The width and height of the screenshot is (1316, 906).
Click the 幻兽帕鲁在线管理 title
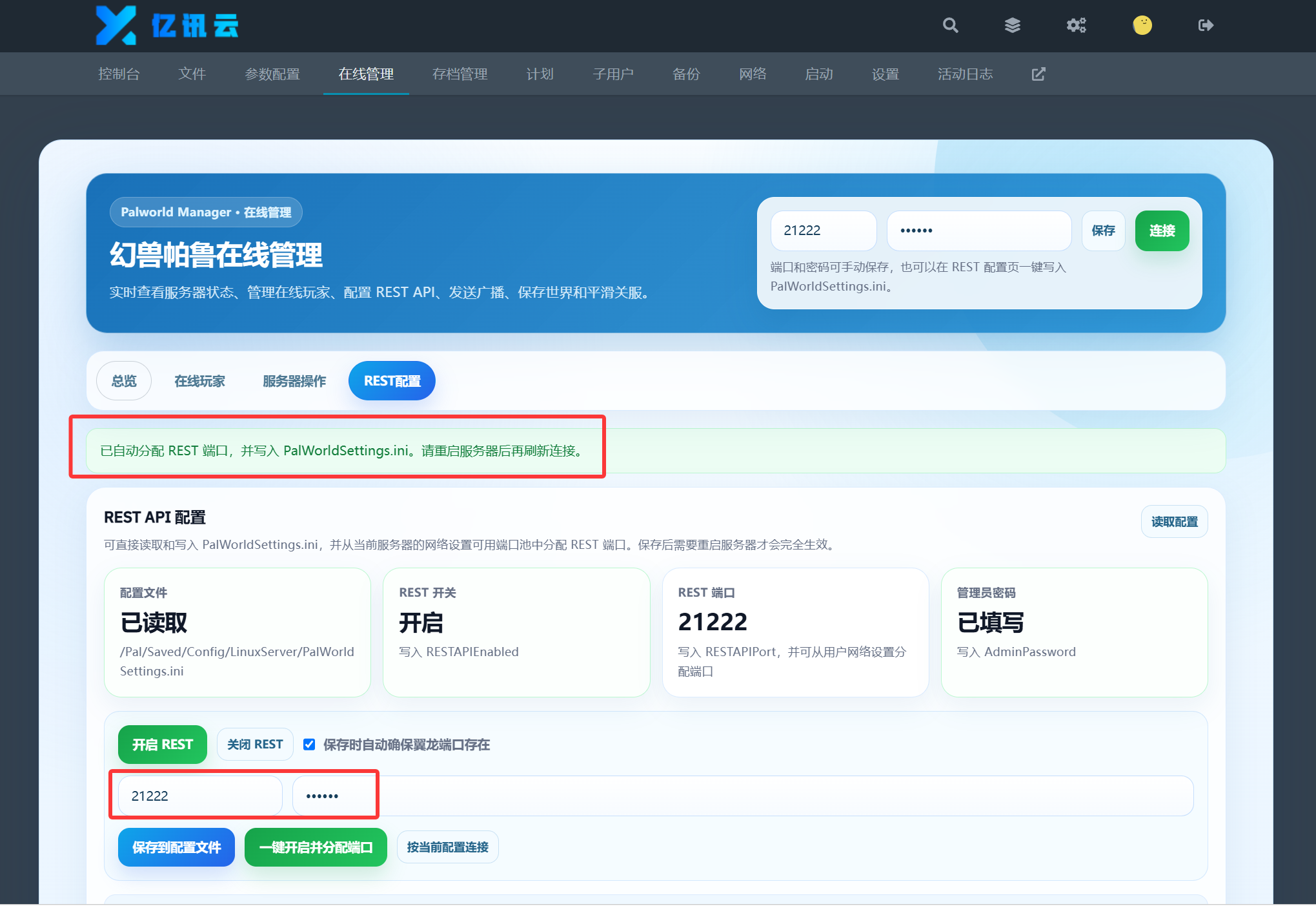(x=216, y=255)
